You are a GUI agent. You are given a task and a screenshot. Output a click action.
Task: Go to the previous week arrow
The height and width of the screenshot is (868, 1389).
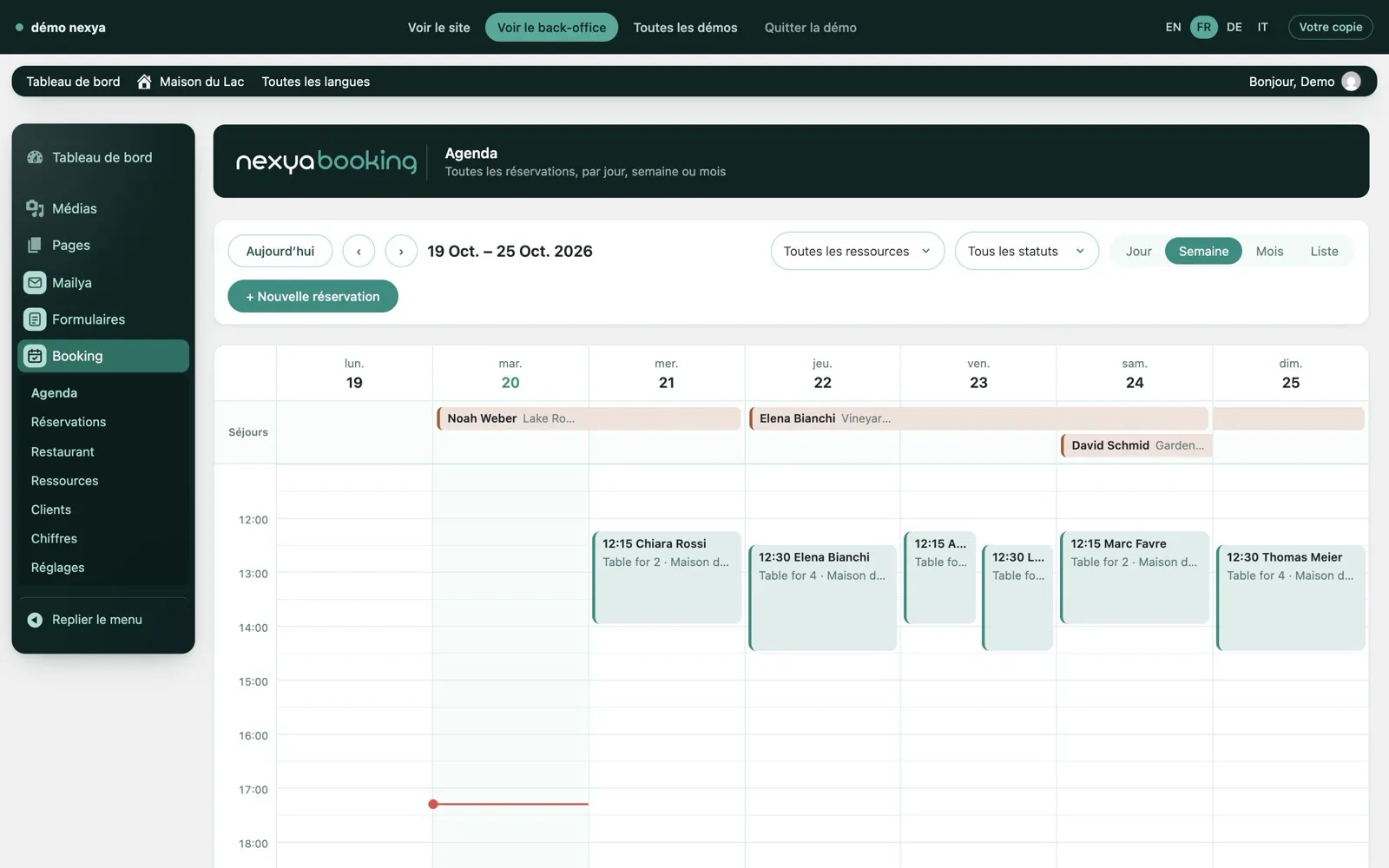coord(359,251)
